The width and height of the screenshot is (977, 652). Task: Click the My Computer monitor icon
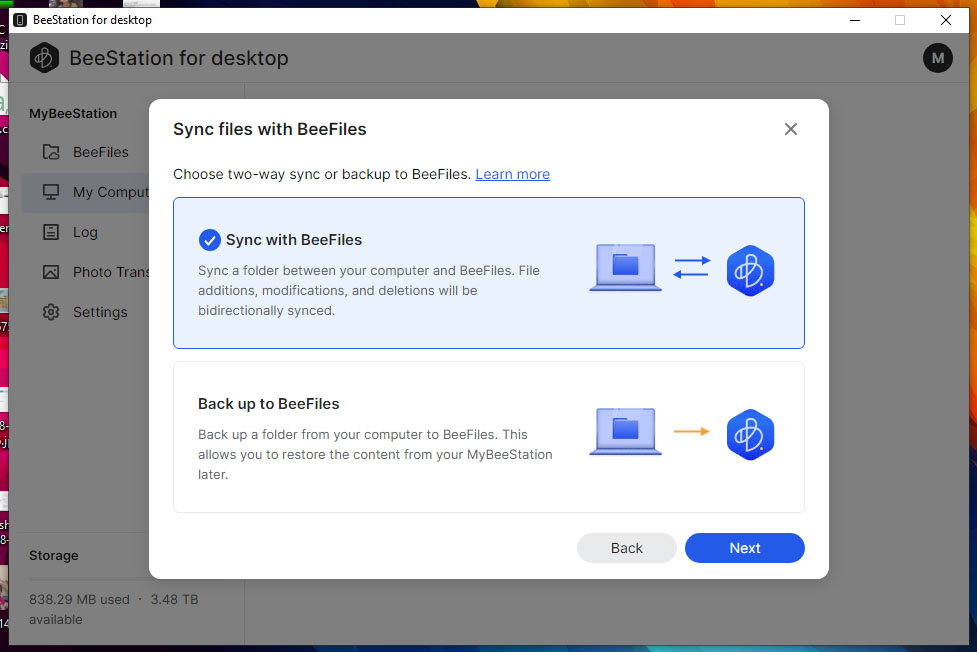click(x=51, y=192)
